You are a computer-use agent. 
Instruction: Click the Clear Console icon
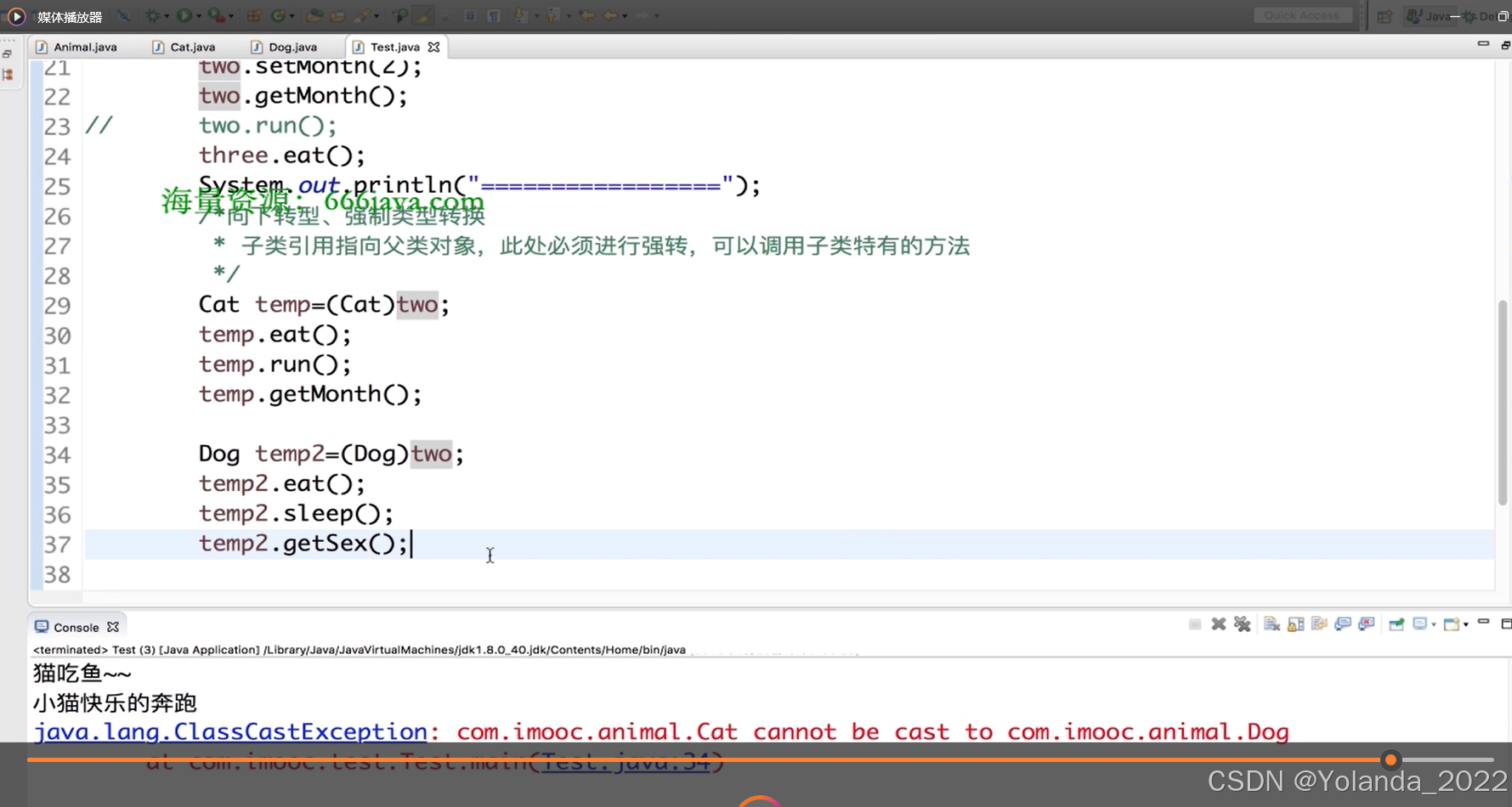point(1272,624)
